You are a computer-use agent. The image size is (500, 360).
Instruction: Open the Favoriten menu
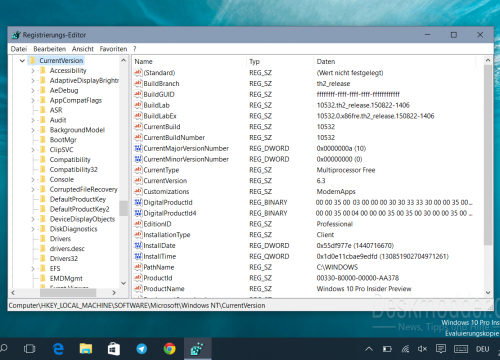click(x=113, y=49)
